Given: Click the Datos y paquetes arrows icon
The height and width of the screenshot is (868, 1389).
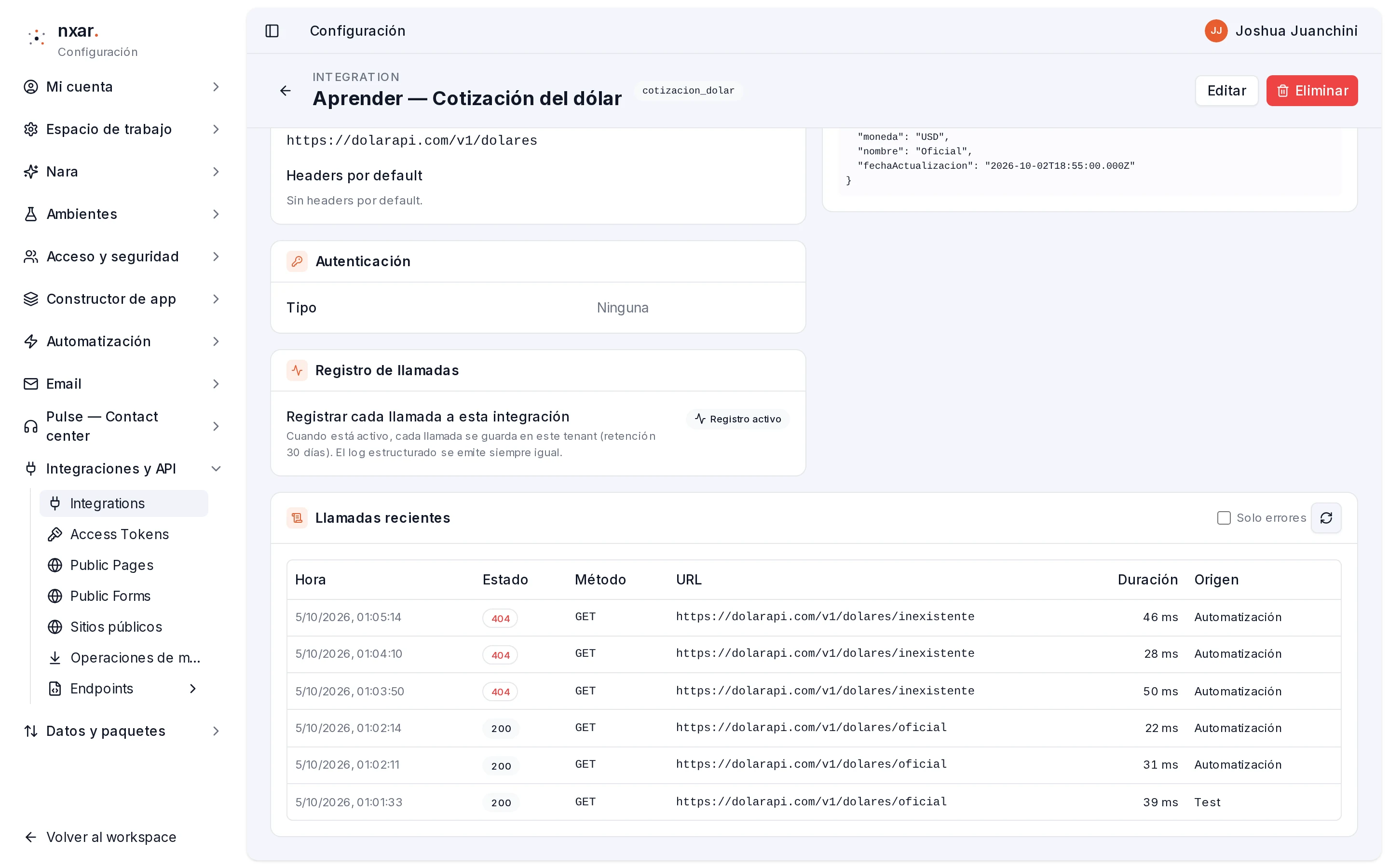Looking at the screenshot, I should (31, 731).
